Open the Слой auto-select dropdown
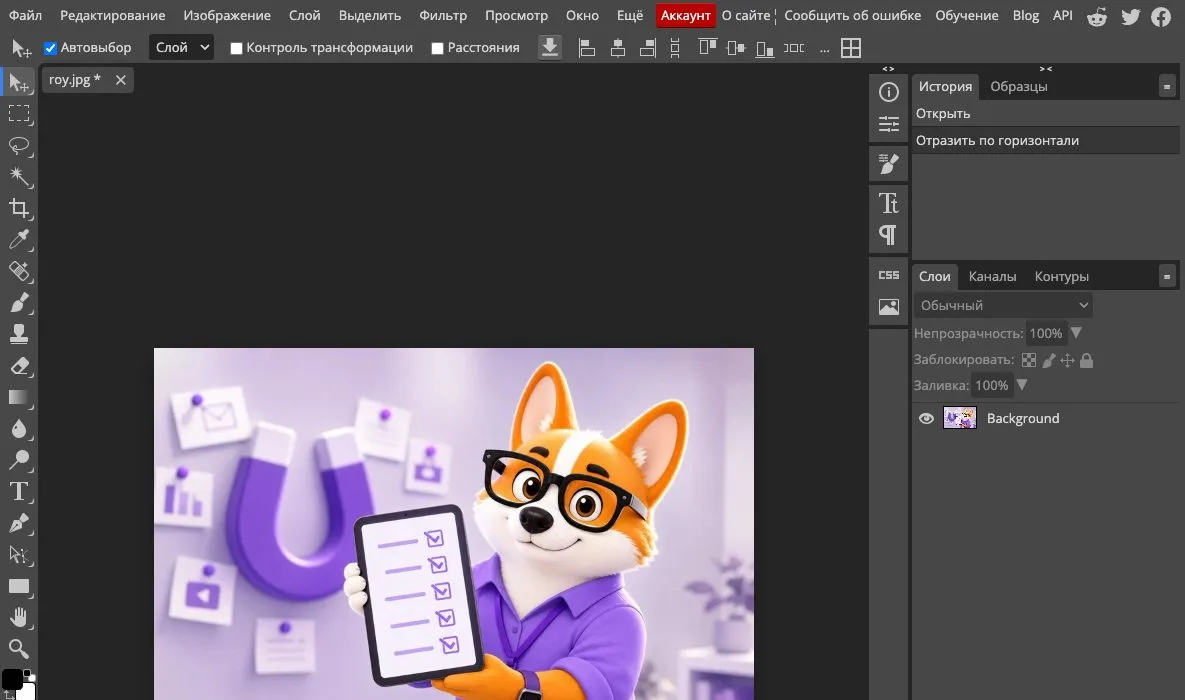Screen dimensions: 1185x700 pyautogui.click(x=181, y=48)
